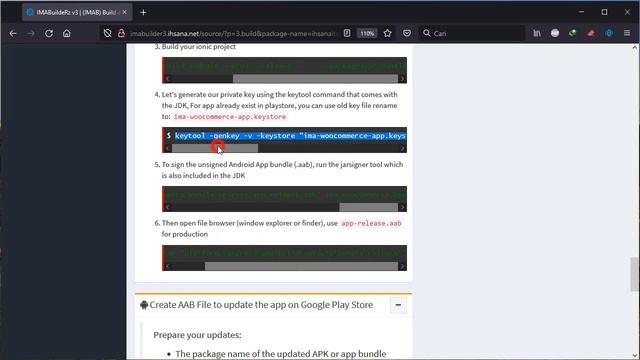Click 'app-release.aab' inline code

(371, 223)
